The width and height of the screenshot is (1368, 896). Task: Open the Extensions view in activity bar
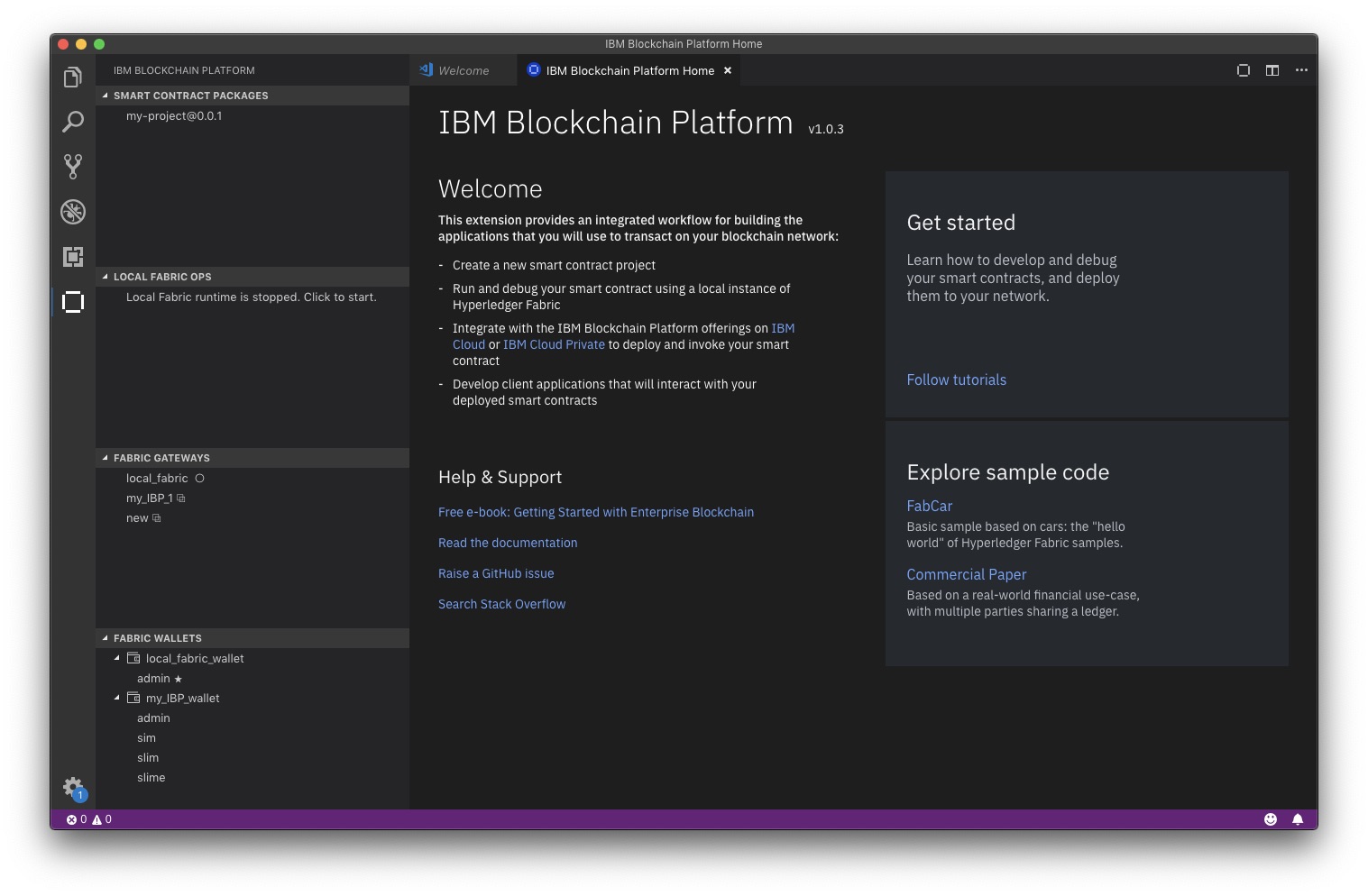pyautogui.click(x=73, y=257)
